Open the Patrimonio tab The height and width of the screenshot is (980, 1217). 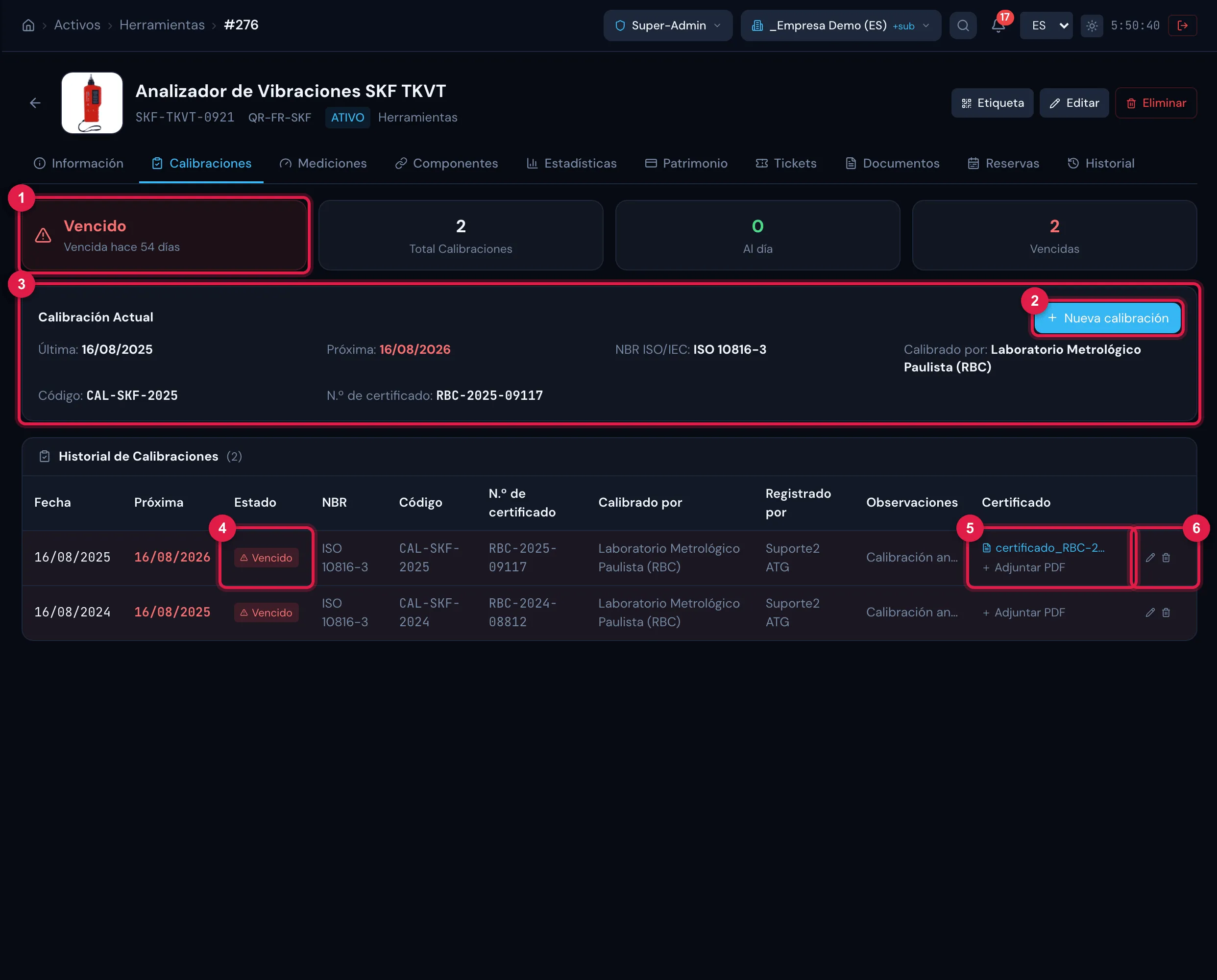point(686,163)
